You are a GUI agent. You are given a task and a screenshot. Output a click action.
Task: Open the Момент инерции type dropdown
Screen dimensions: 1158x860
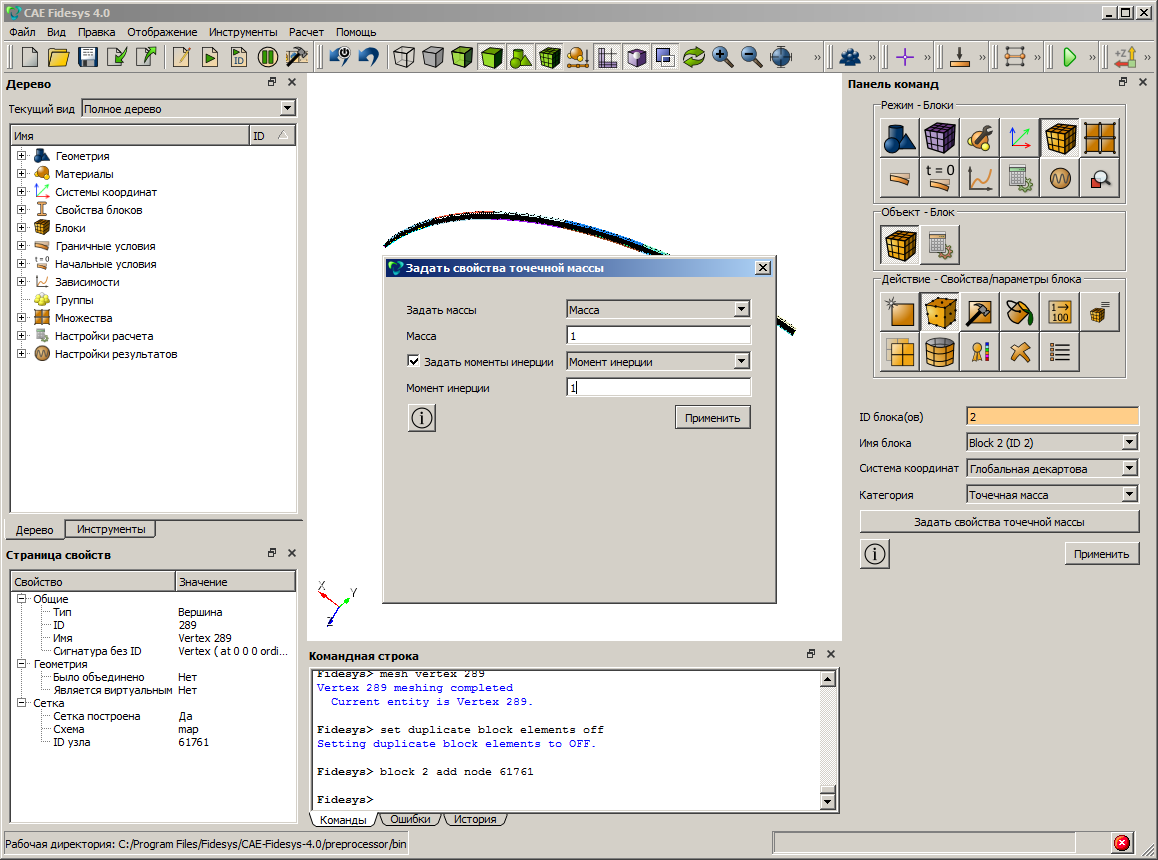click(x=742, y=361)
